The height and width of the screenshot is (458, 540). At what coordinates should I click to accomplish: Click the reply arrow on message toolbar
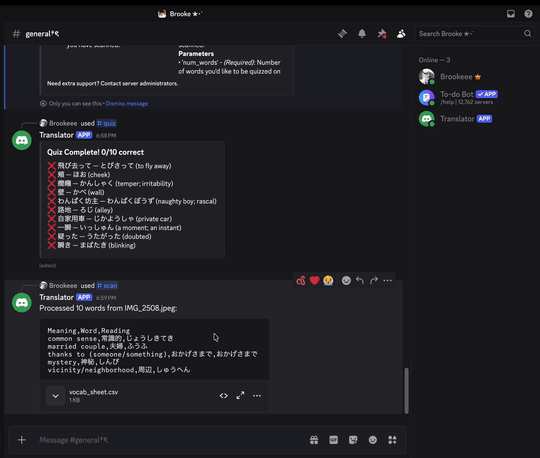click(x=360, y=281)
